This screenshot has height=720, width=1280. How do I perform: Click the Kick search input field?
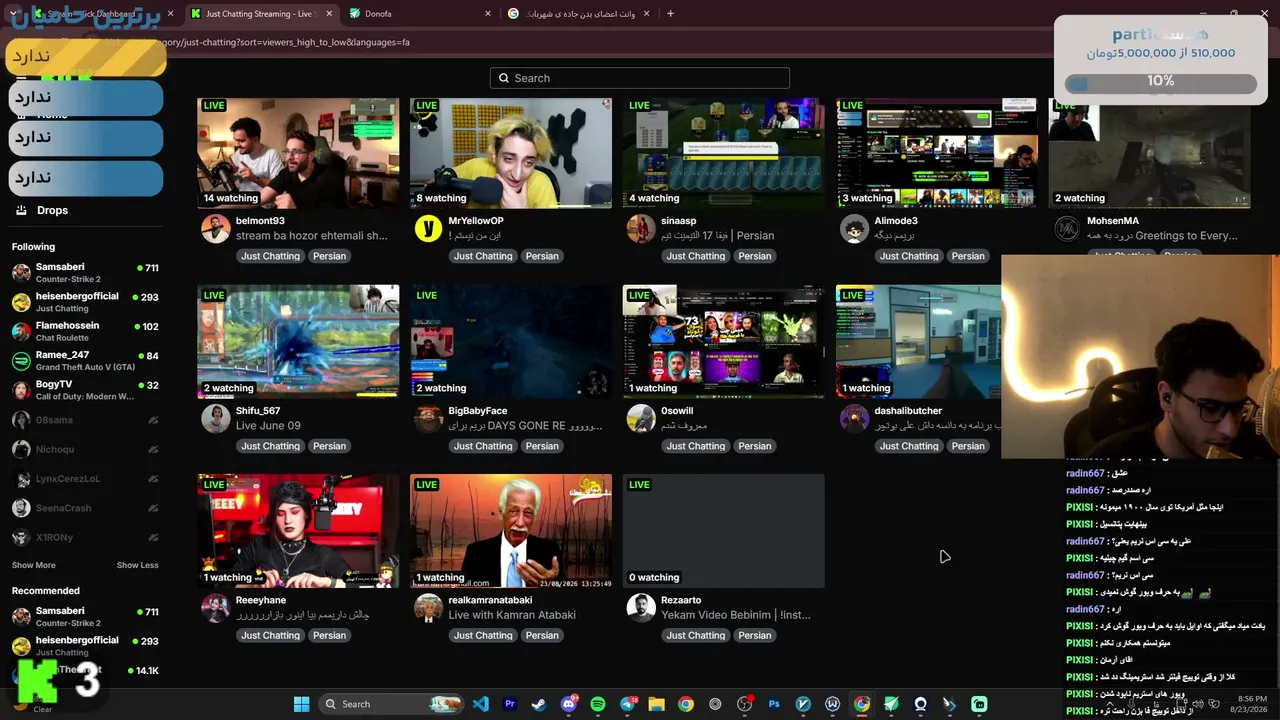point(640,78)
